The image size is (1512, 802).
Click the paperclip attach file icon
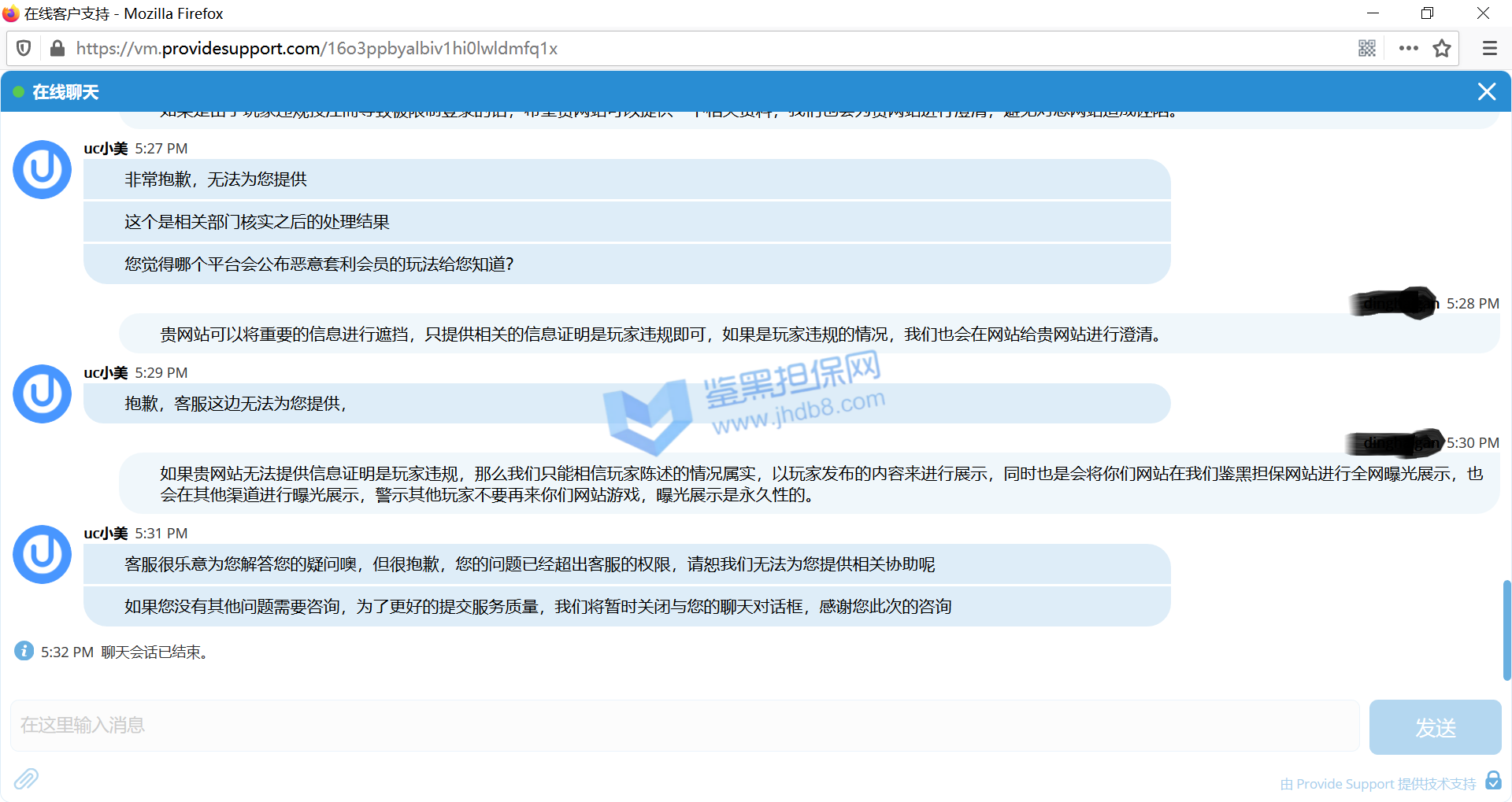[26, 778]
